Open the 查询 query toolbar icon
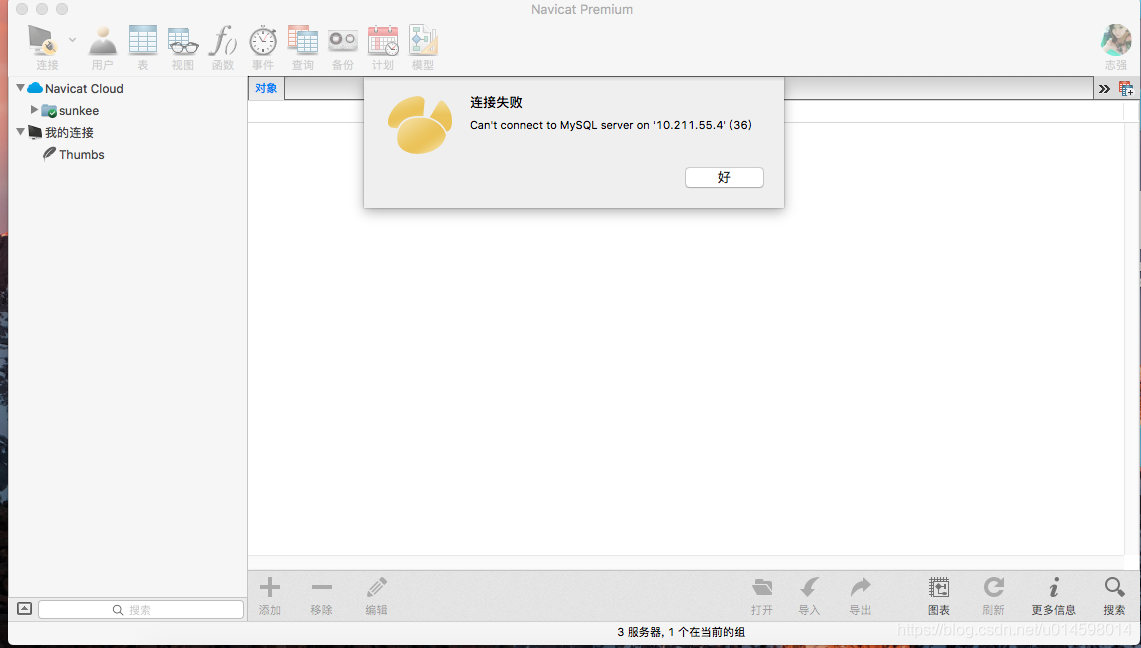The image size is (1141, 648). pyautogui.click(x=303, y=41)
